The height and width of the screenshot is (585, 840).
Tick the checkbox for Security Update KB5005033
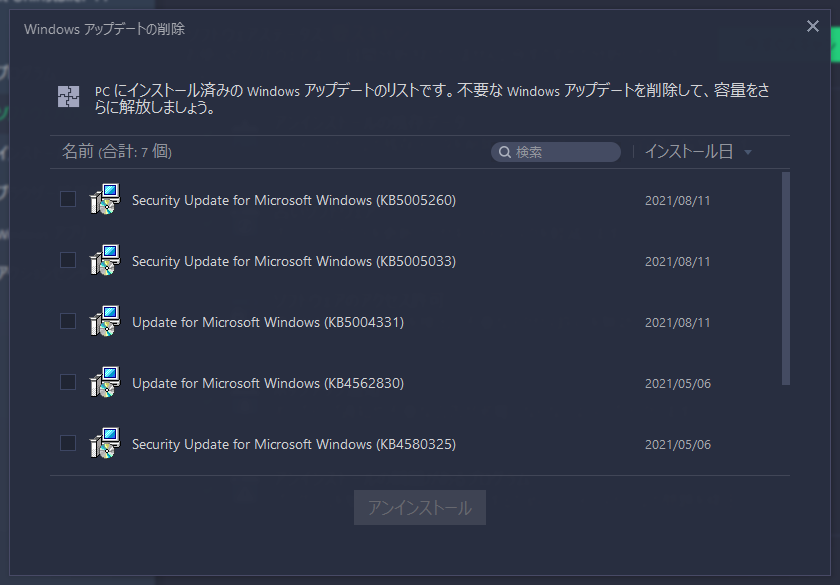68,260
